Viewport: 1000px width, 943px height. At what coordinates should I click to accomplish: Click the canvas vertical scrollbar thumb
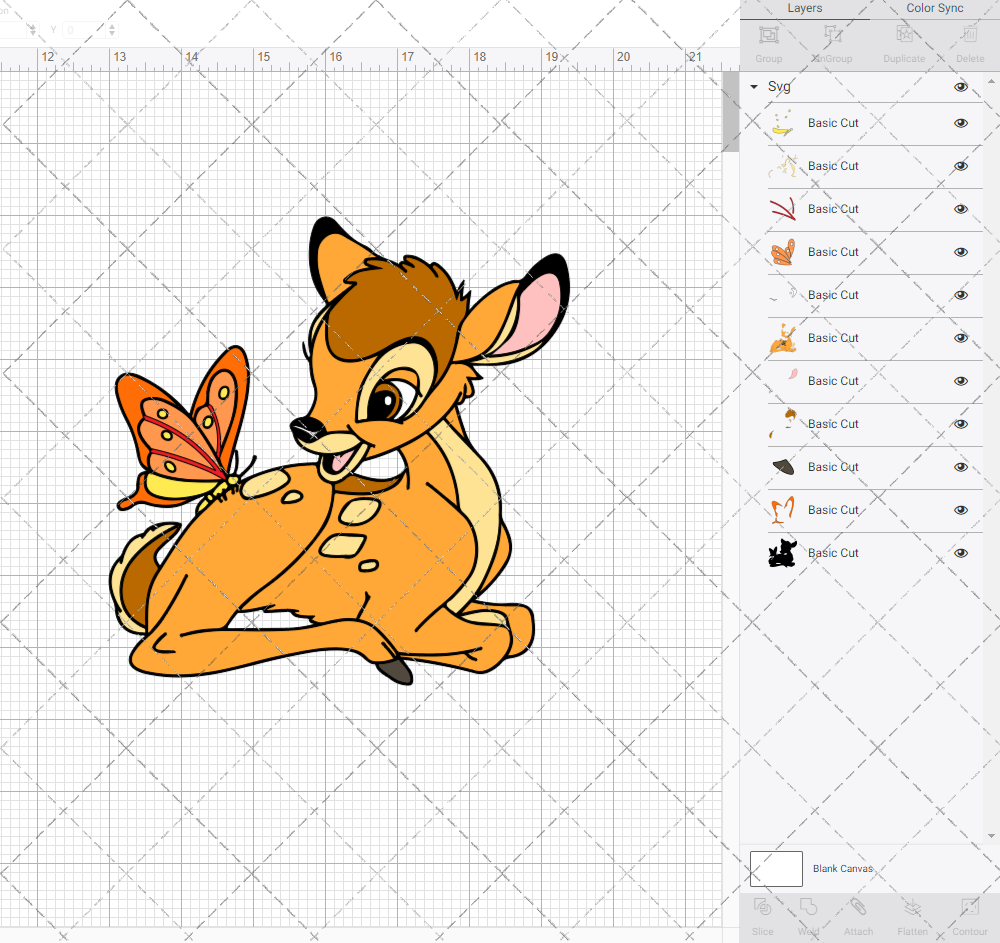tap(730, 111)
